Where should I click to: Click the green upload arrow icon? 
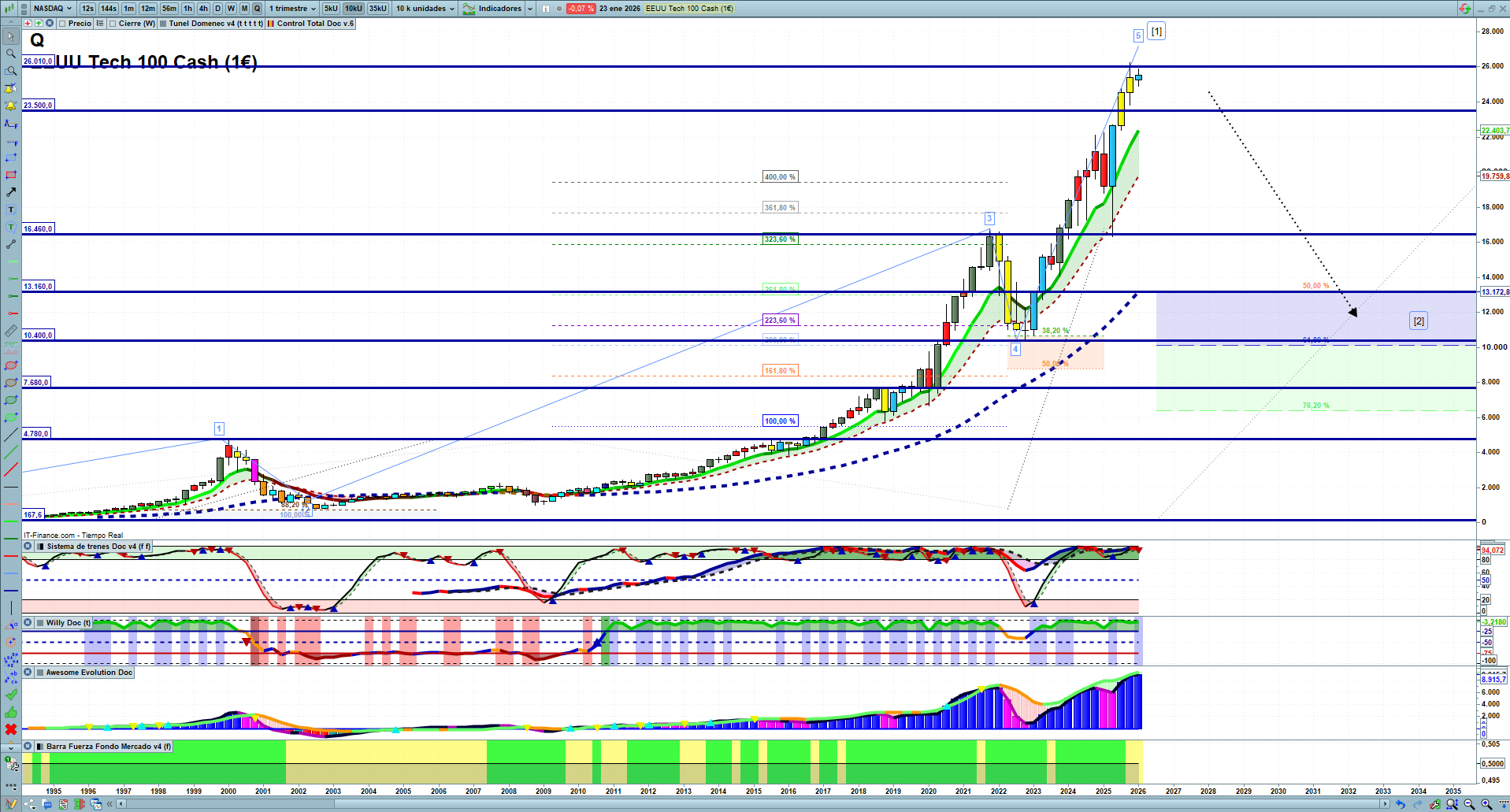click(x=39, y=24)
